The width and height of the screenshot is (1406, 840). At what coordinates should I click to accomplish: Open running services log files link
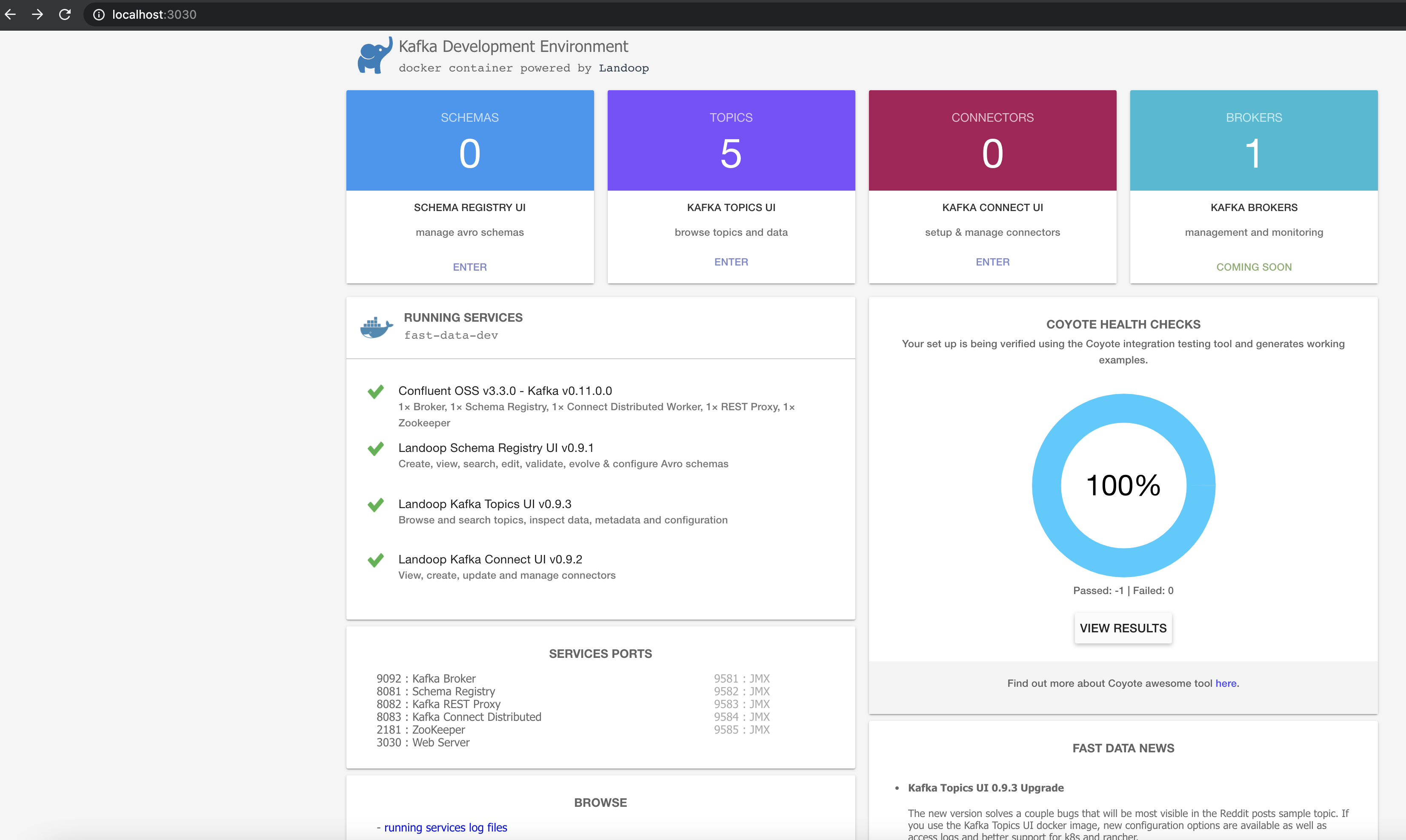(x=446, y=828)
